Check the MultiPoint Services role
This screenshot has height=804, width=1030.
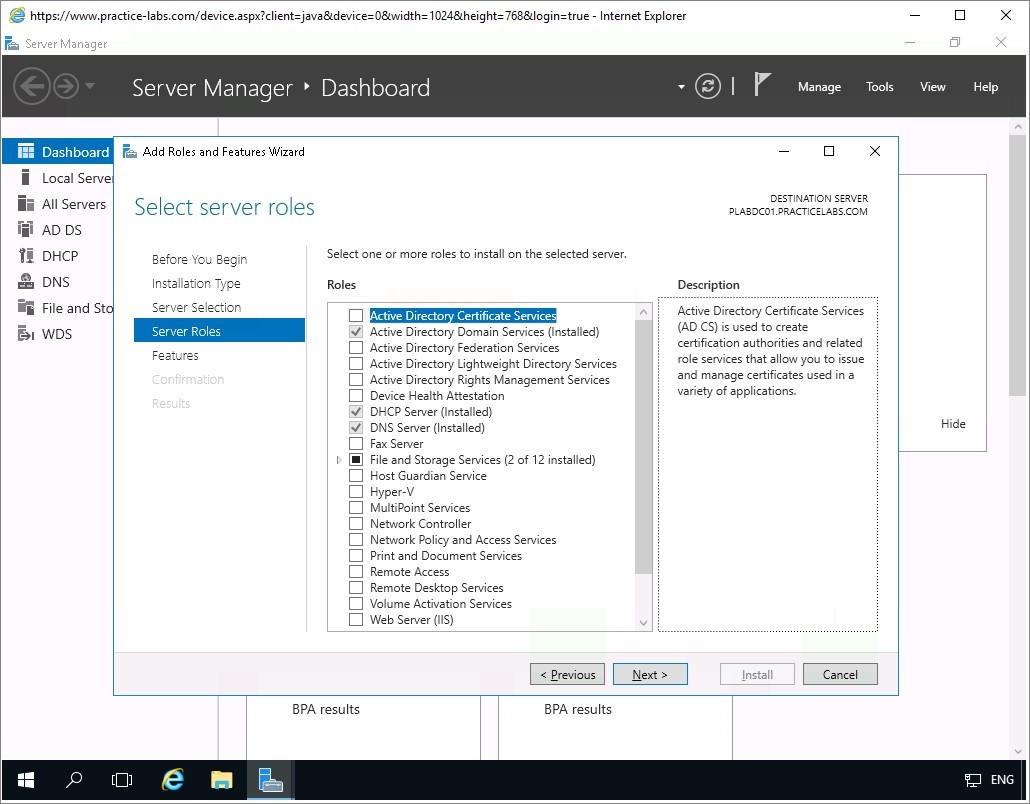(x=356, y=508)
